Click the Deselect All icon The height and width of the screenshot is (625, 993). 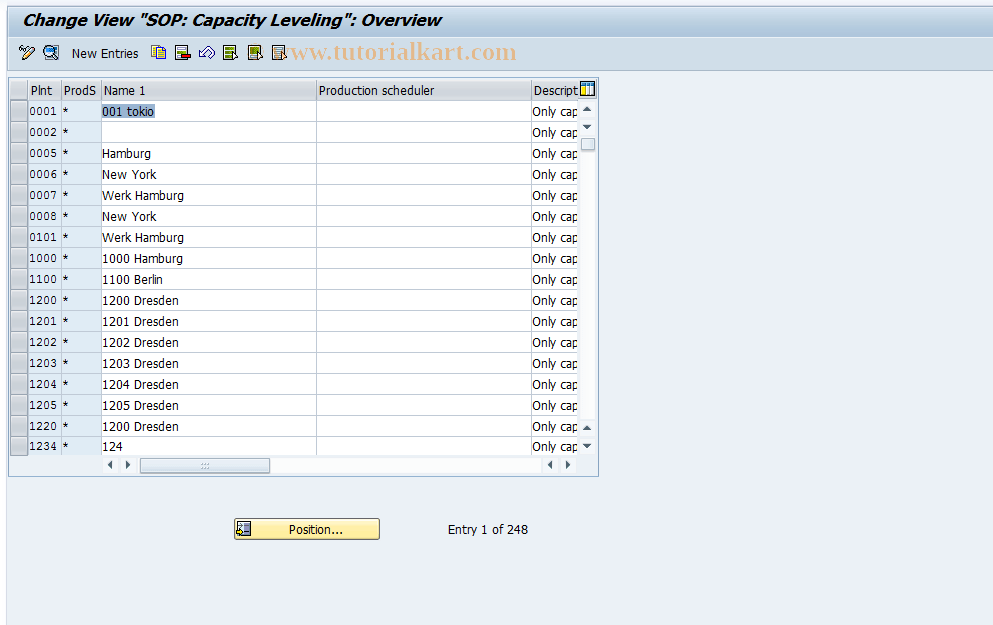278,53
